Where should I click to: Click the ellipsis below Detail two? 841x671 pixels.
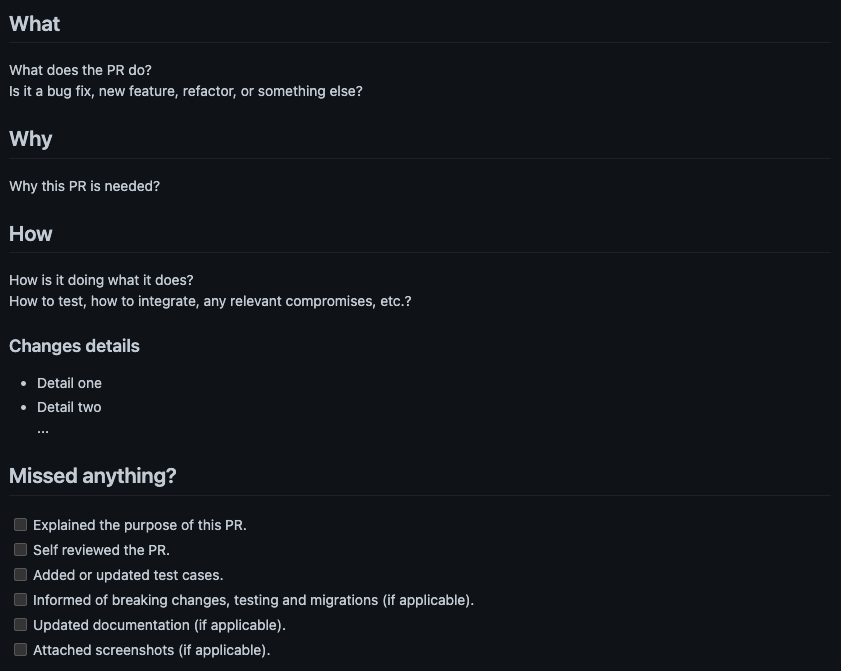pos(43,430)
